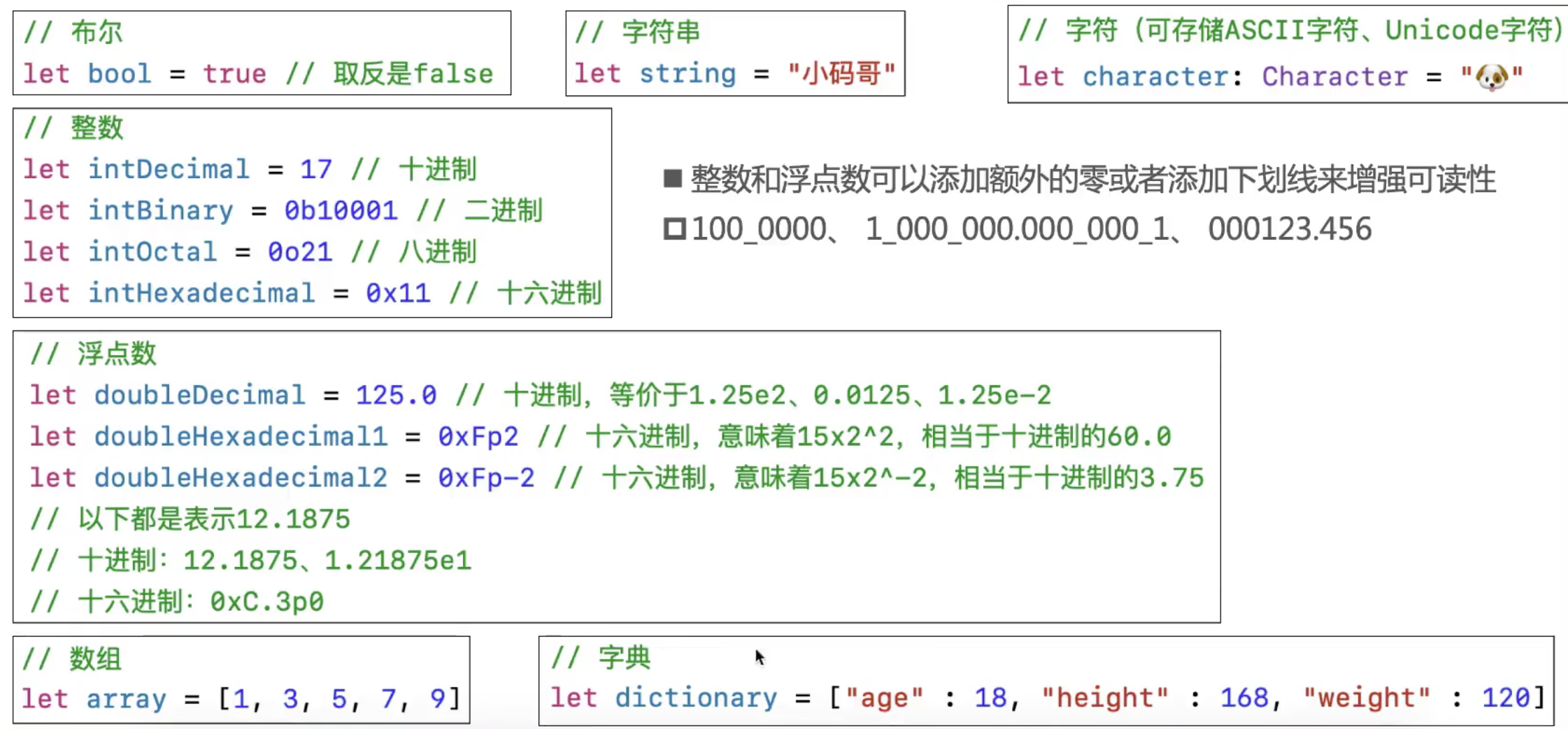Click the example '1_000_000.000_000_1'
1568x729 pixels.
(x=1018, y=229)
